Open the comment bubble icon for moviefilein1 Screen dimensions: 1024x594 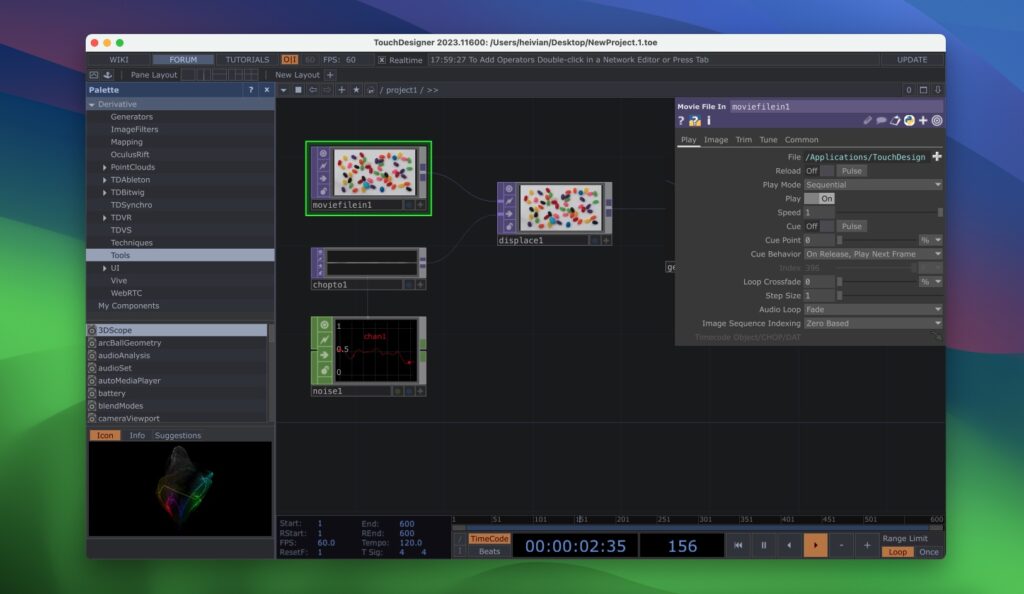882,121
